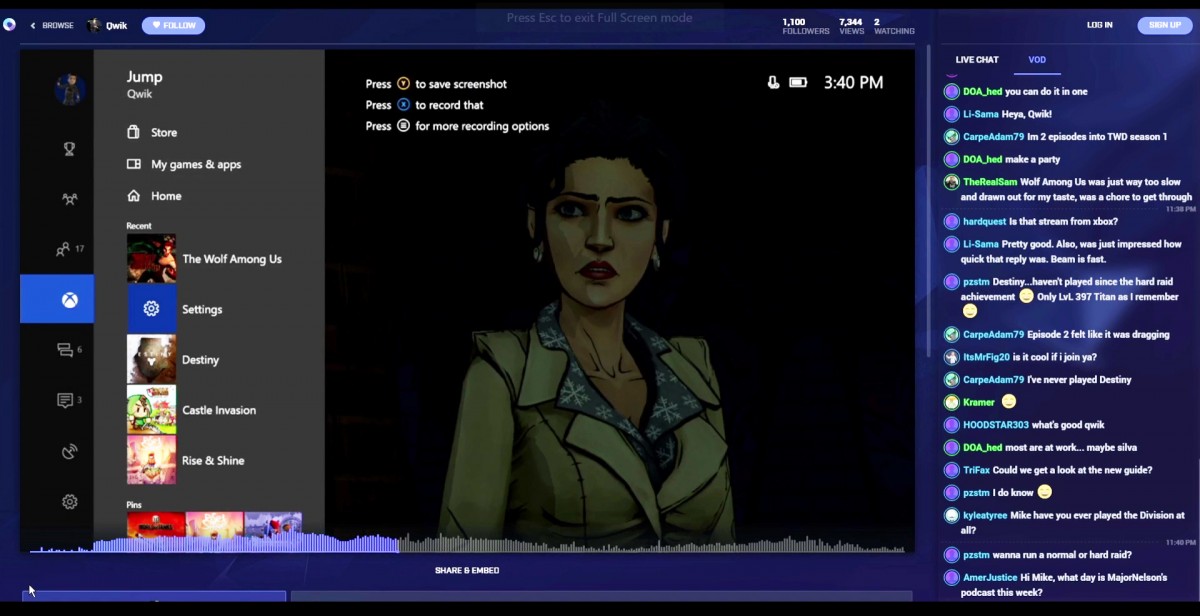Click the "Rise & Shine" title text

213,460
